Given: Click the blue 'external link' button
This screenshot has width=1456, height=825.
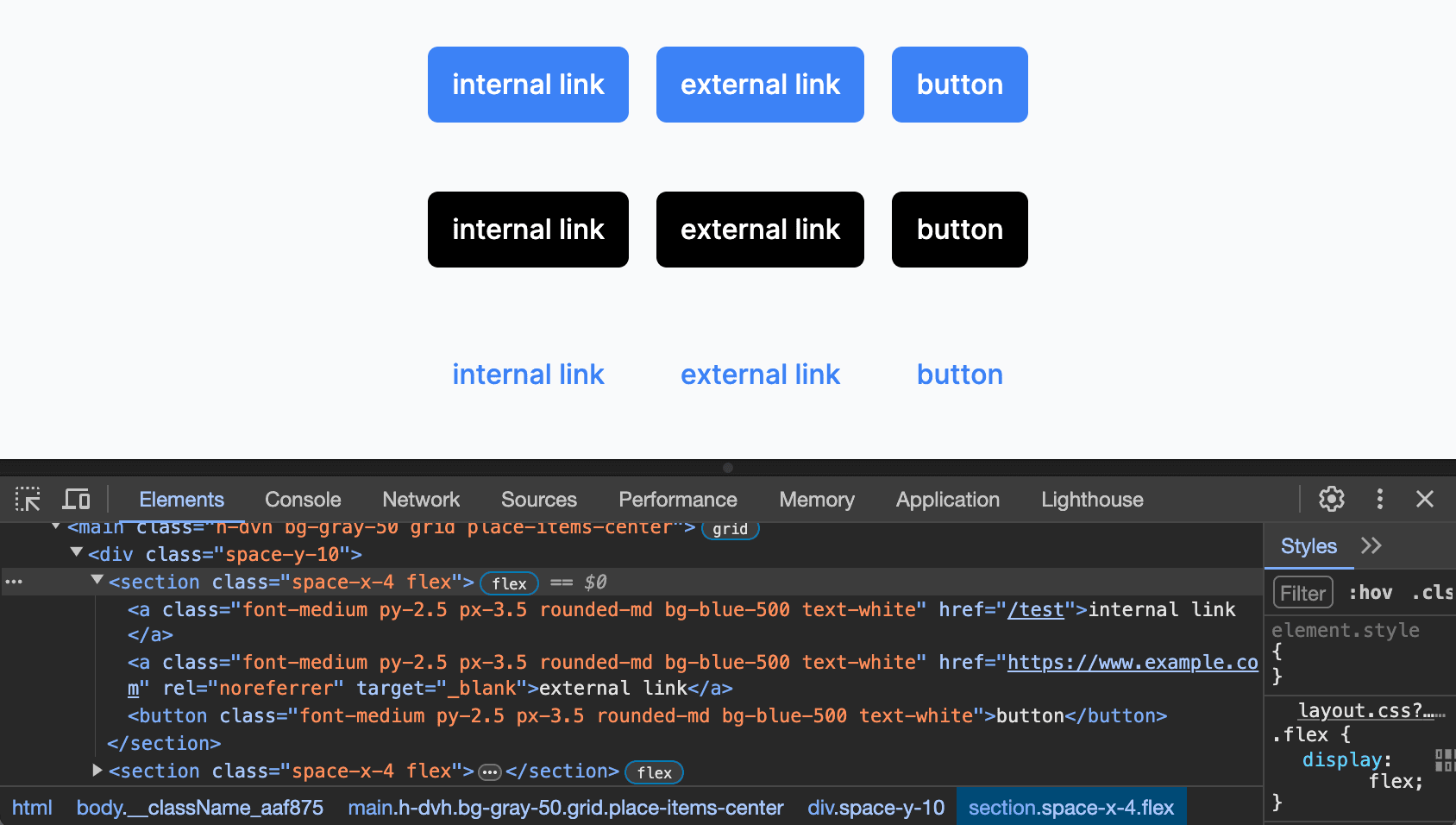Looking at the screenshot, I should click(759, 85).
